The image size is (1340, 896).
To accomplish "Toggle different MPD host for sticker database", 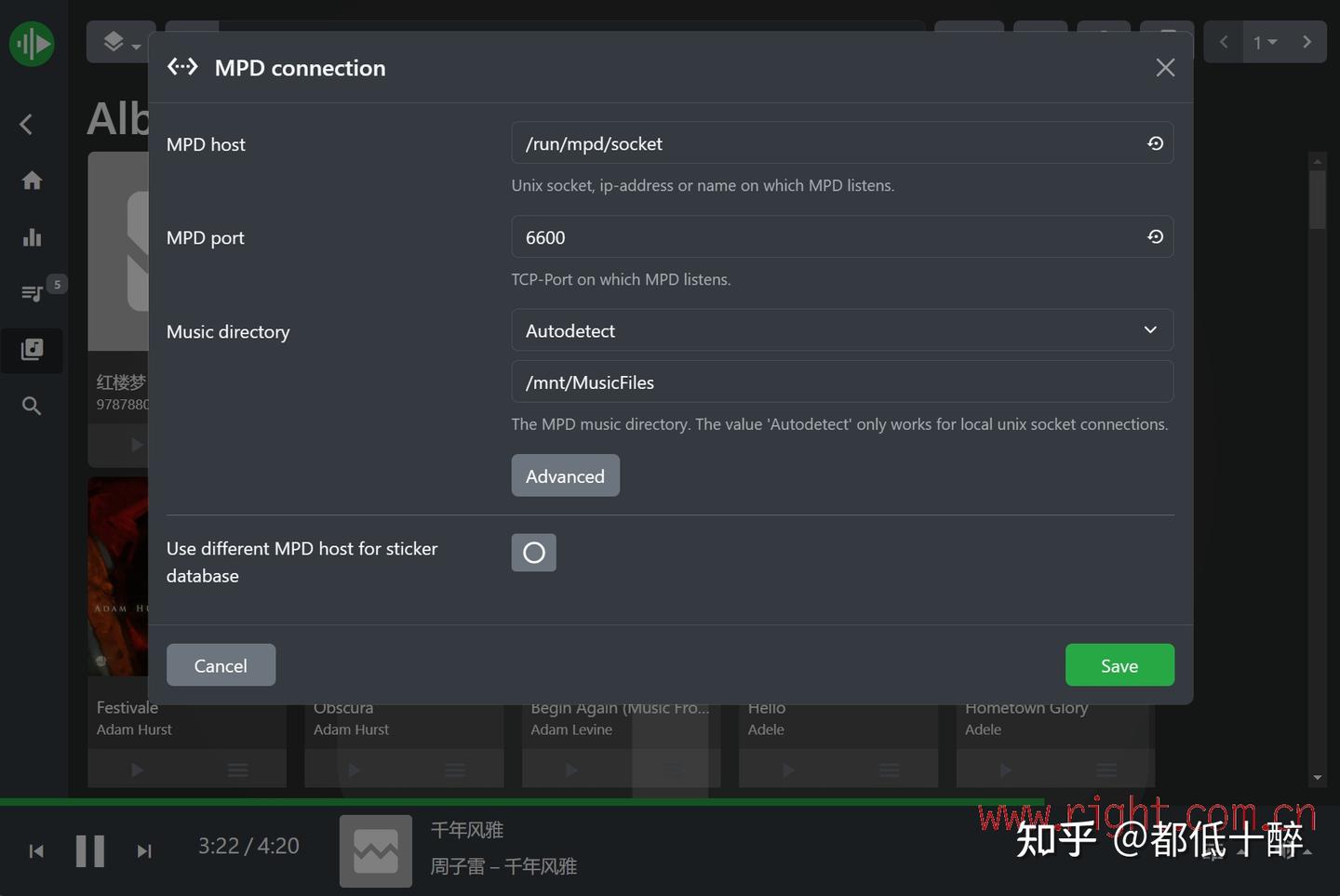I will click(534, 553).
